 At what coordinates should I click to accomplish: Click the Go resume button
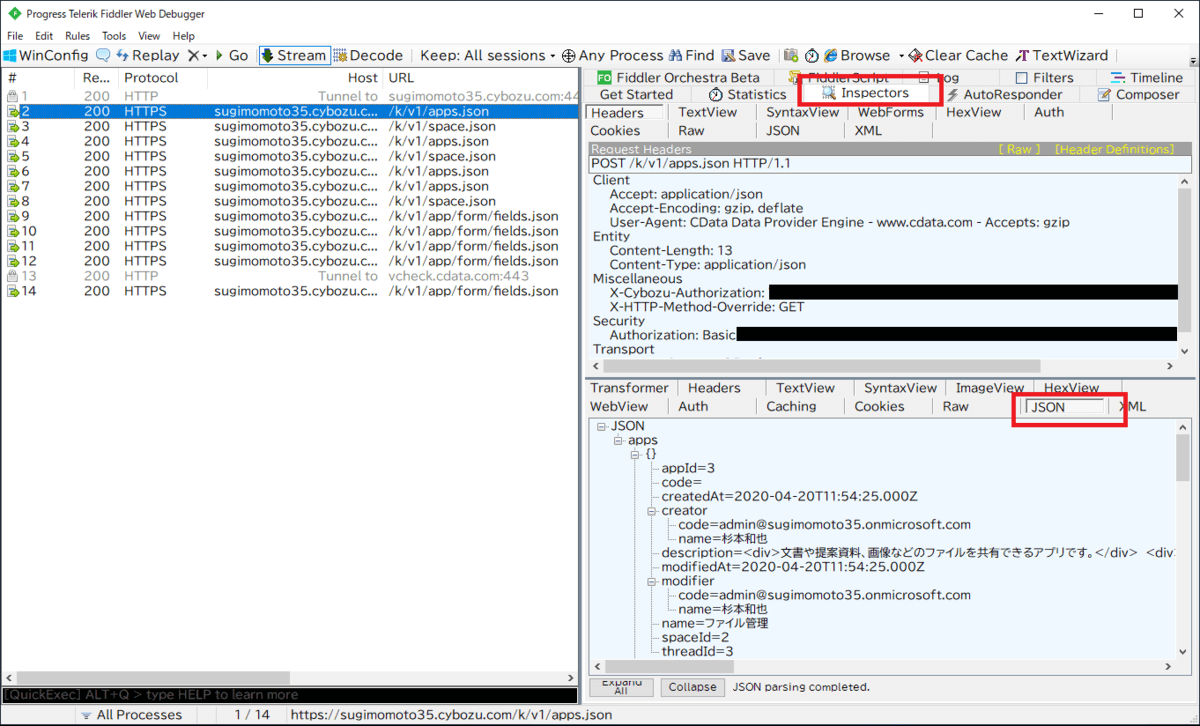pyautogui.click(x=233, y=56)
